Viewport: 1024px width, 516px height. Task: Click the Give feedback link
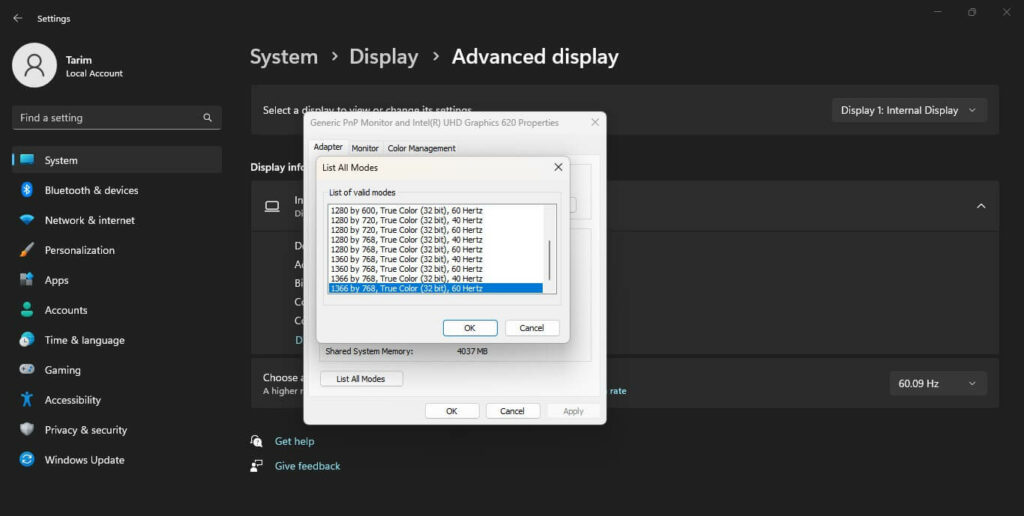(308, 466)
